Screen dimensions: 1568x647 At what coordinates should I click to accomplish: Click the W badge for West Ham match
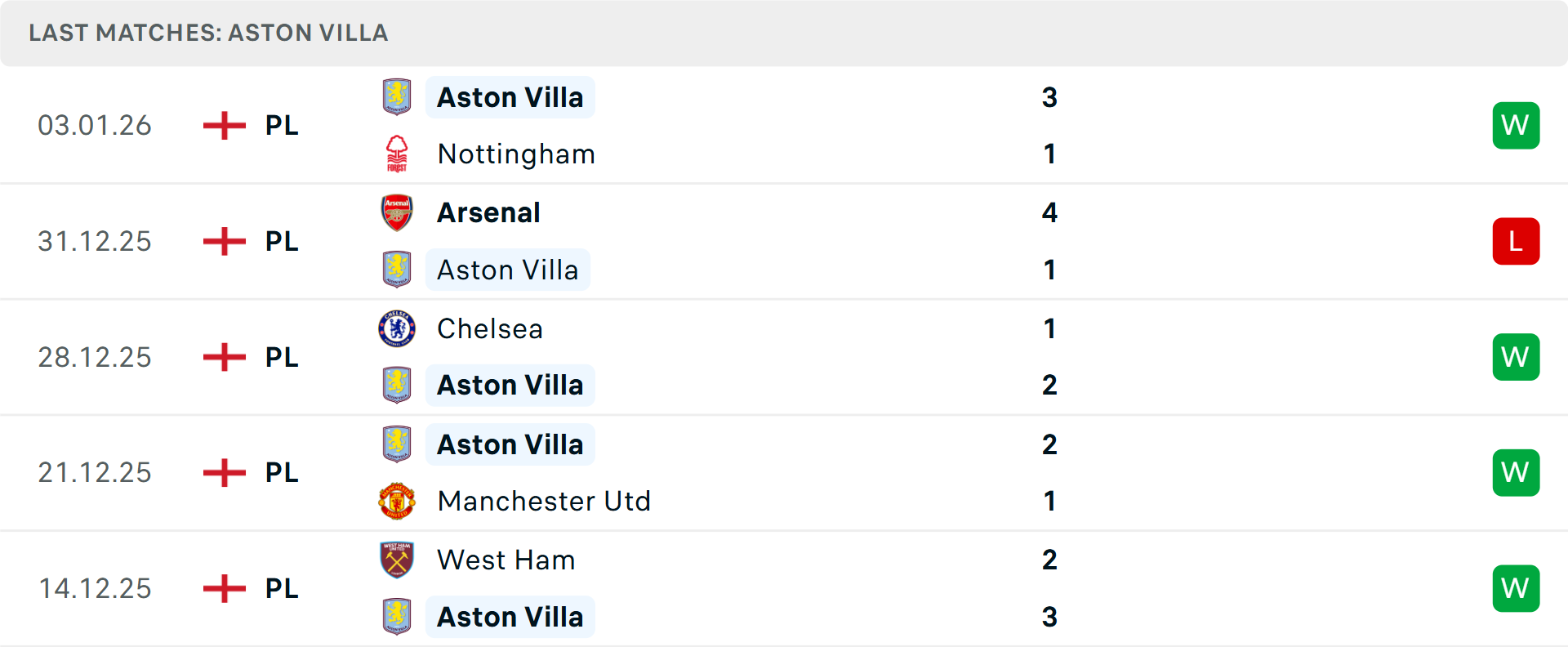tap(1516, 588)
